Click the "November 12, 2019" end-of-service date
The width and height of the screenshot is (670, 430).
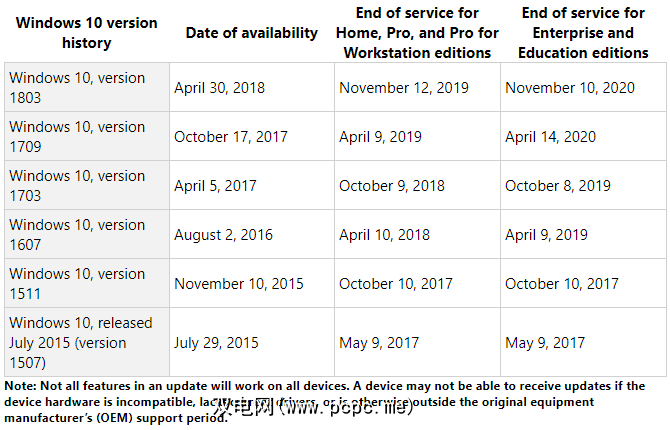[403, 88]
